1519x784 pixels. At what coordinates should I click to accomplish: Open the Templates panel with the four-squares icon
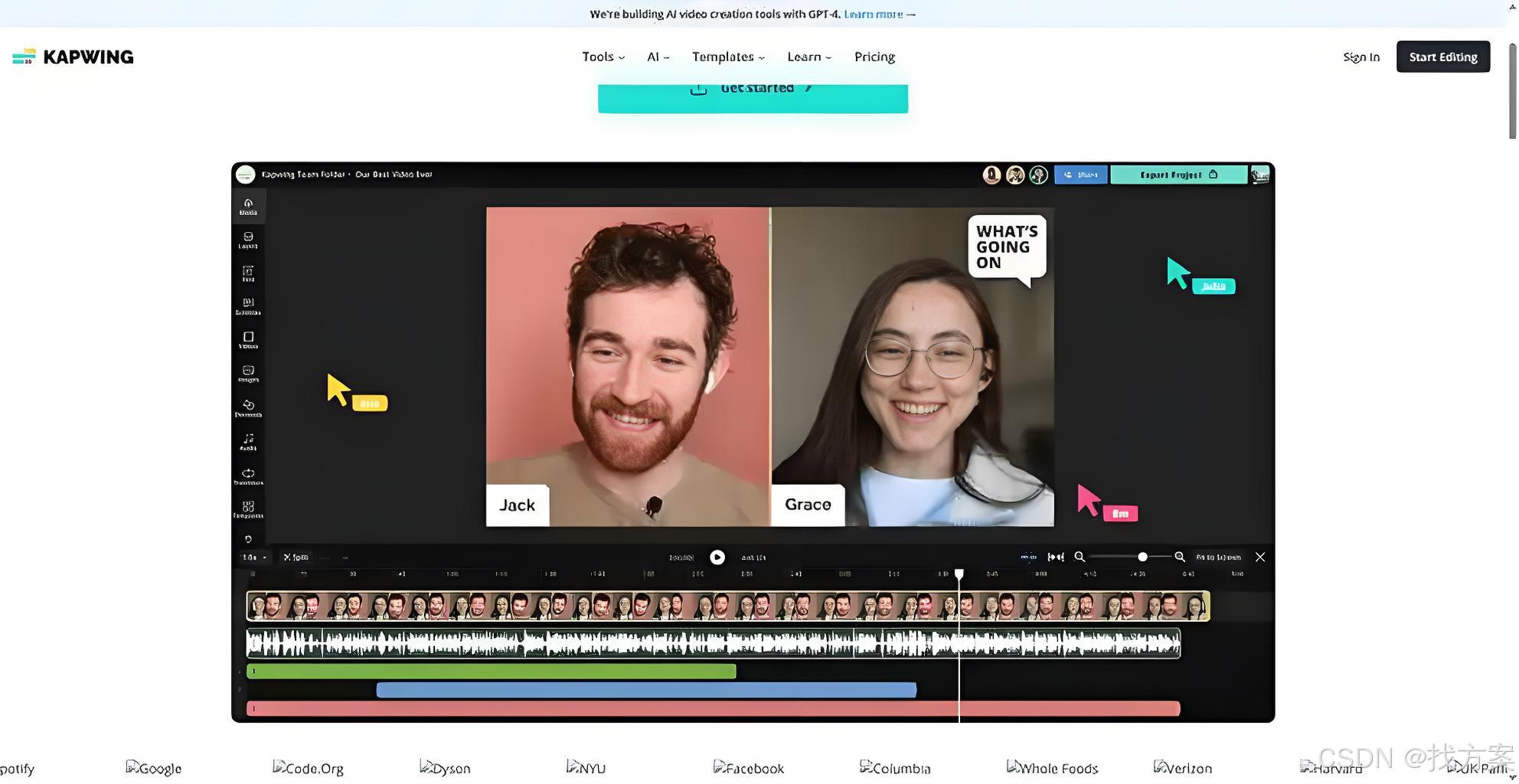coord(248,510)
